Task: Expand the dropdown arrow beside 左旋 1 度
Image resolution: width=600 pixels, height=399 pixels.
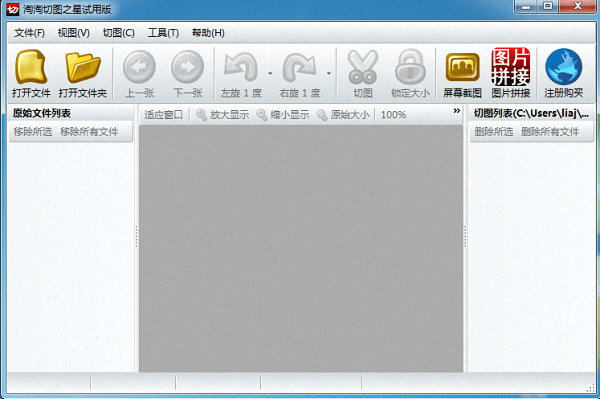Action: pos(270,73)
